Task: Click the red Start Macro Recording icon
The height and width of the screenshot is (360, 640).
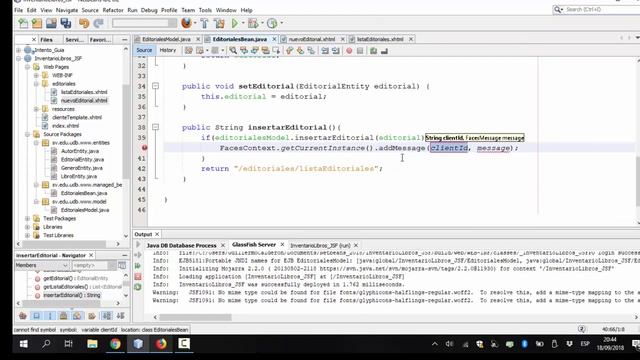Action: coord(349,51)
